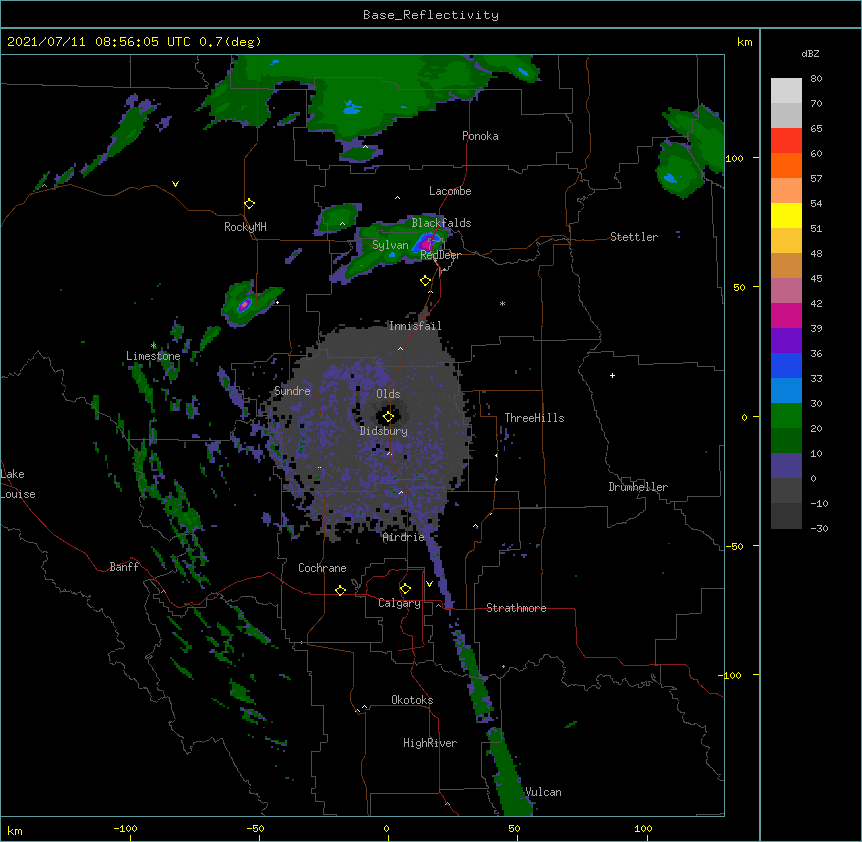862x842 pixels.
Task: Pick the red 60-65 dBZ legend color
Action: [x=786, y=140]
